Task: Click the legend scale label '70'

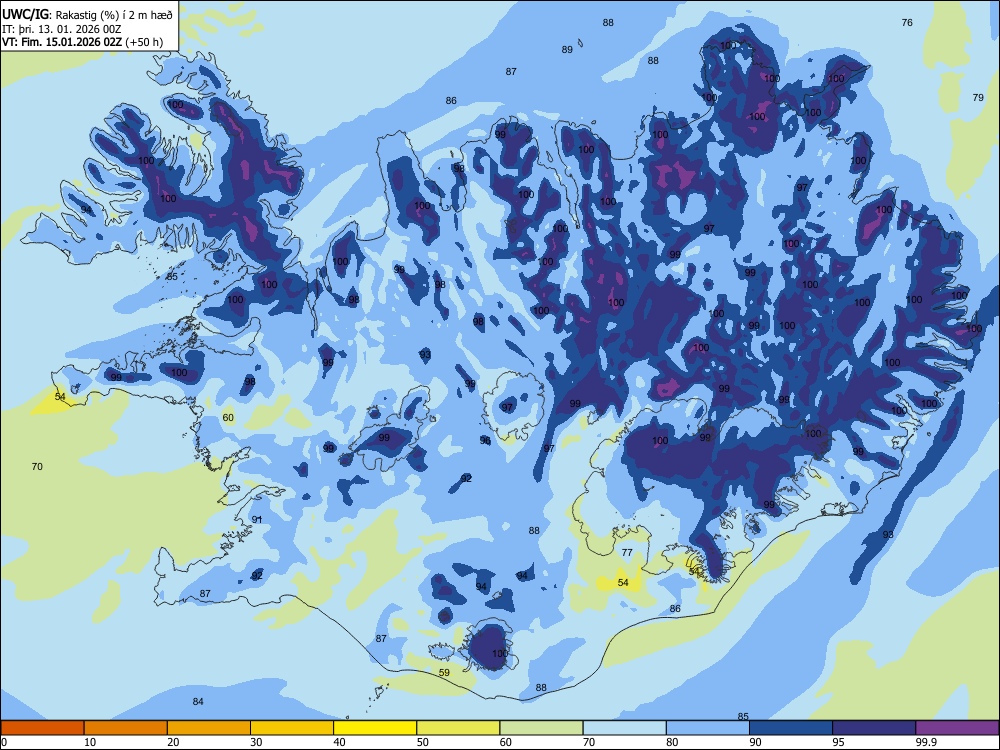Action: click(589, 742)
